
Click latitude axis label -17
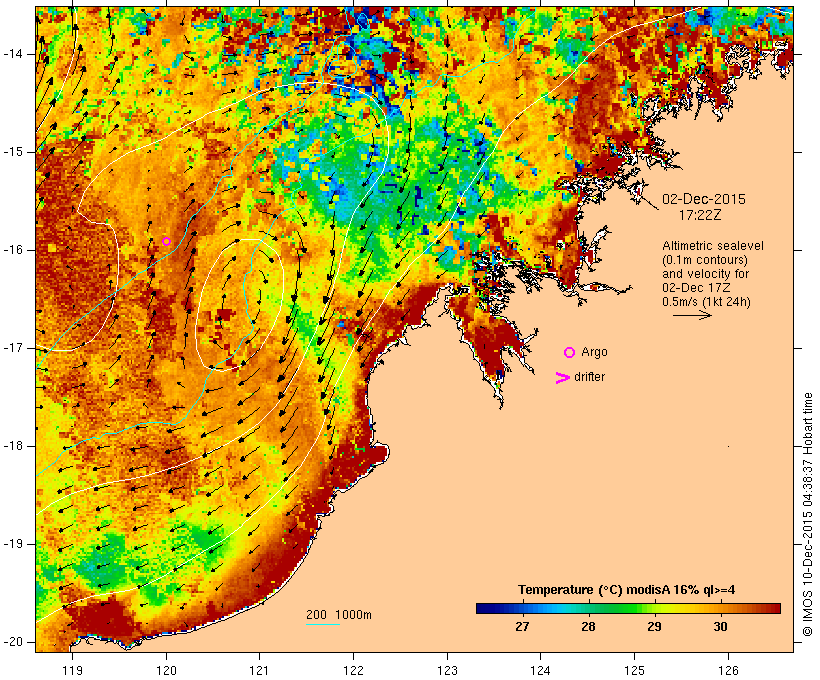click(x=12, y=348)
